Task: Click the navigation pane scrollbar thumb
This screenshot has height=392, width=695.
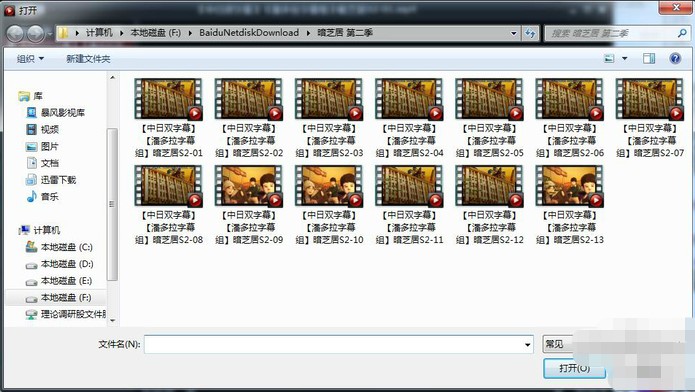Action: pyautogui.click(x=113, y=204)
